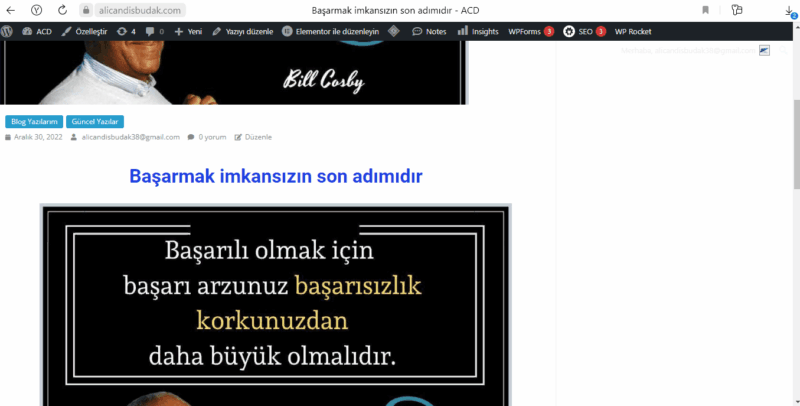Click the page vertical scrollbar
Image resolution: width=800 pixels, height=406 pixels.
tap(796, 150)
